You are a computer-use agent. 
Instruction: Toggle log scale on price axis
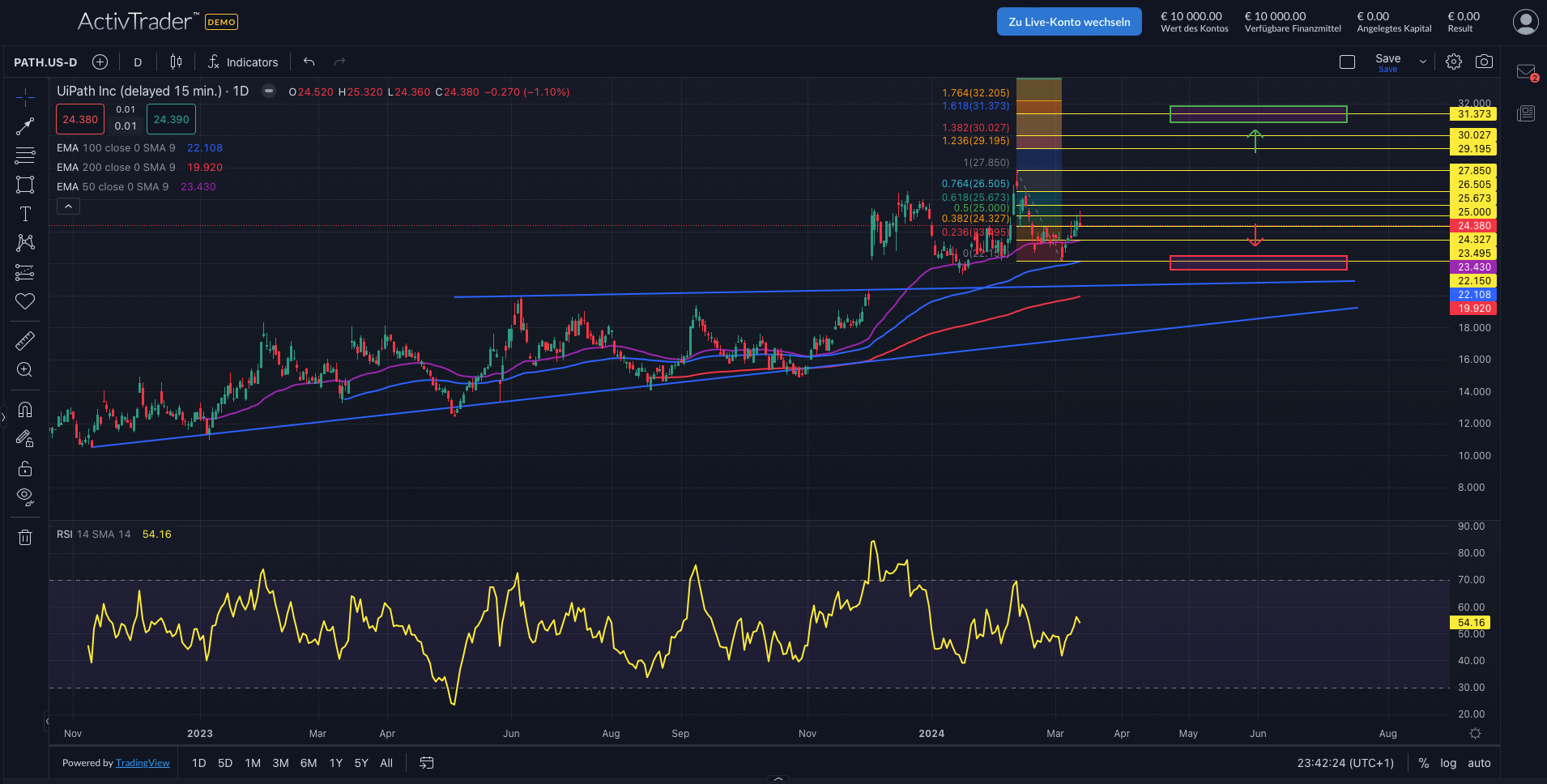1448,763
